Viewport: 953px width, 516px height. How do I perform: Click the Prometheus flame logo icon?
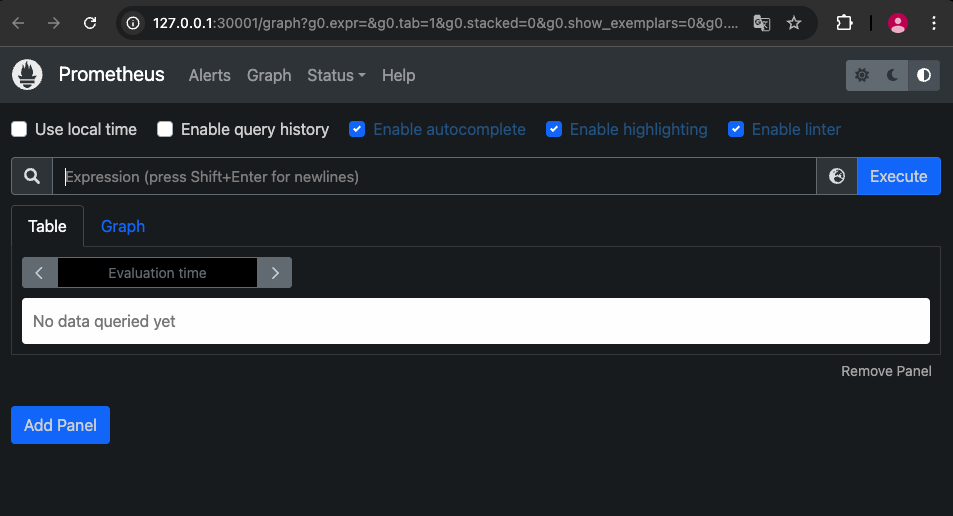(x=27, y=75)
